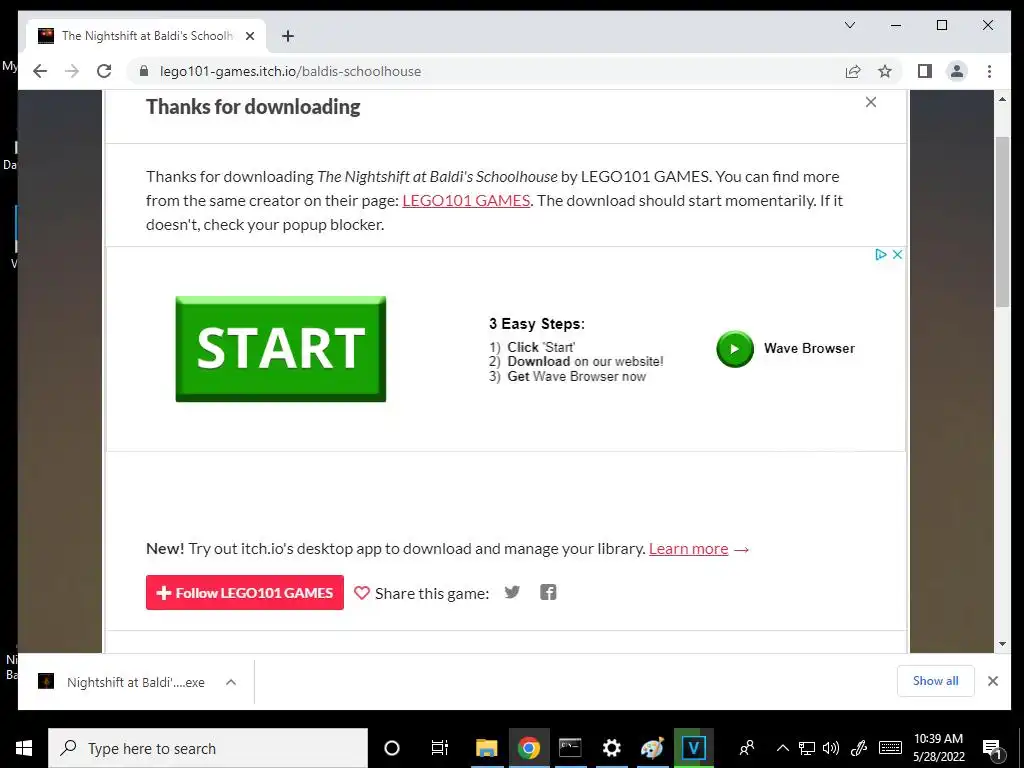Minimize the Chrome window

coord(896,25)
